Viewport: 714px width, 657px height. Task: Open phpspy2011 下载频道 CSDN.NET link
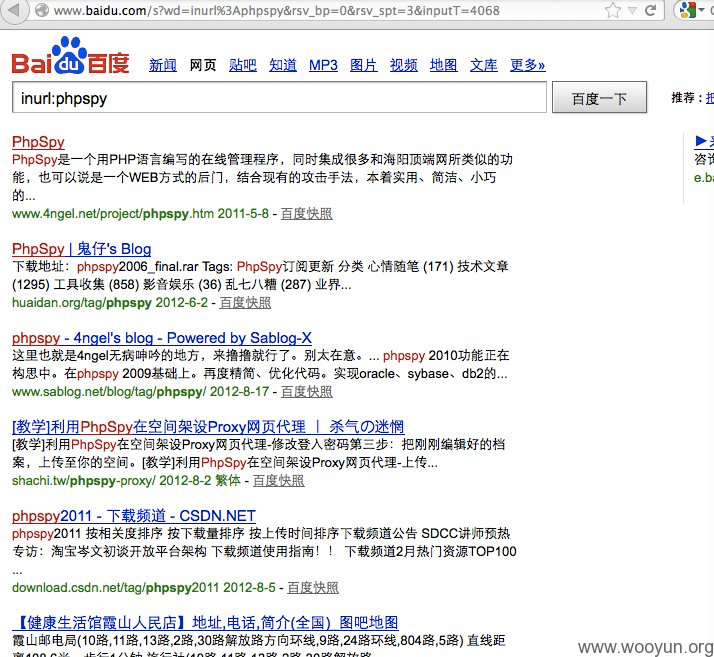(134, 516)
